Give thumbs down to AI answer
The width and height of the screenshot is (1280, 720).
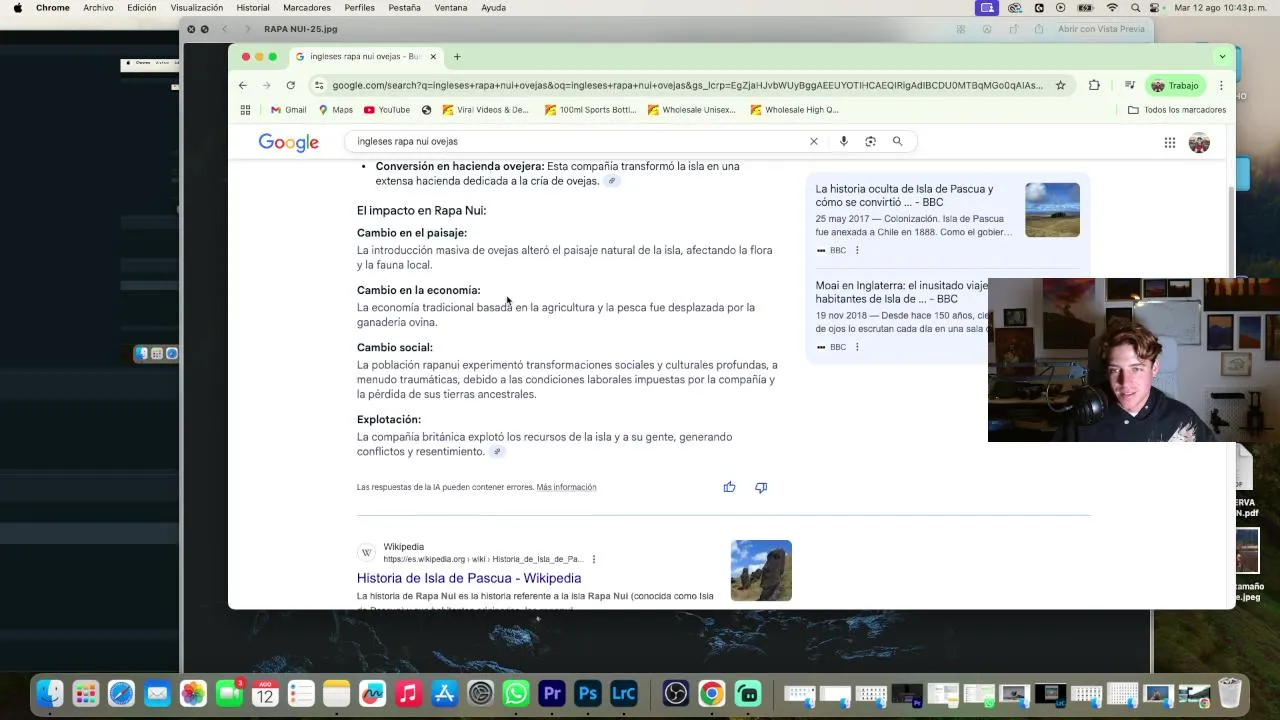coord(761,487)
